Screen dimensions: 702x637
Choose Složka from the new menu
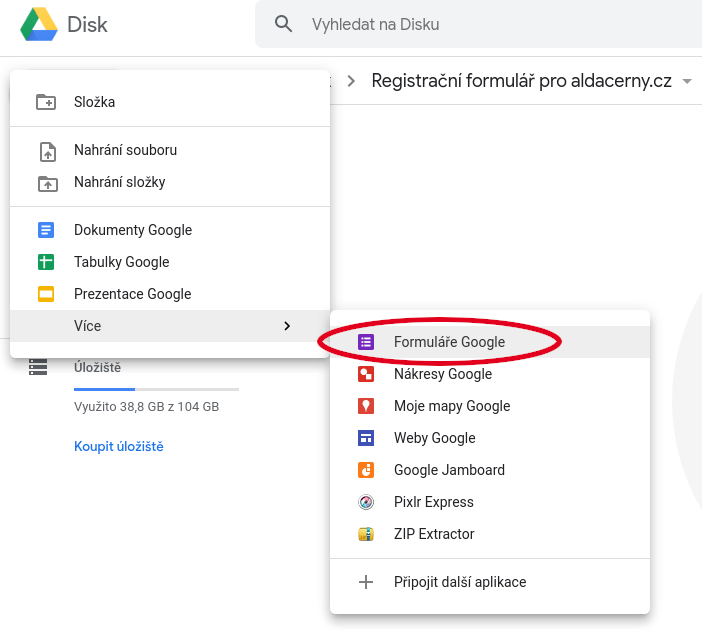click(170, 102)
